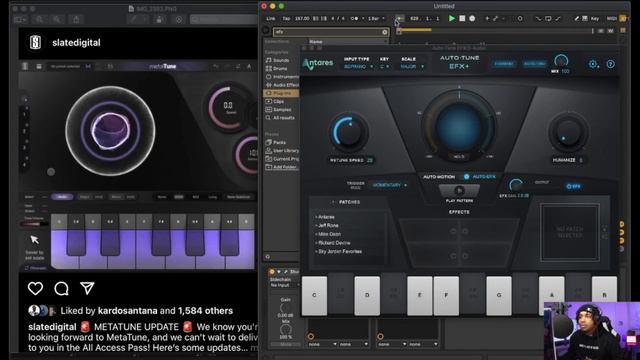This screenshot has height=360, width=640.
Task: Clear the browser search field
Action: (384, 32)
